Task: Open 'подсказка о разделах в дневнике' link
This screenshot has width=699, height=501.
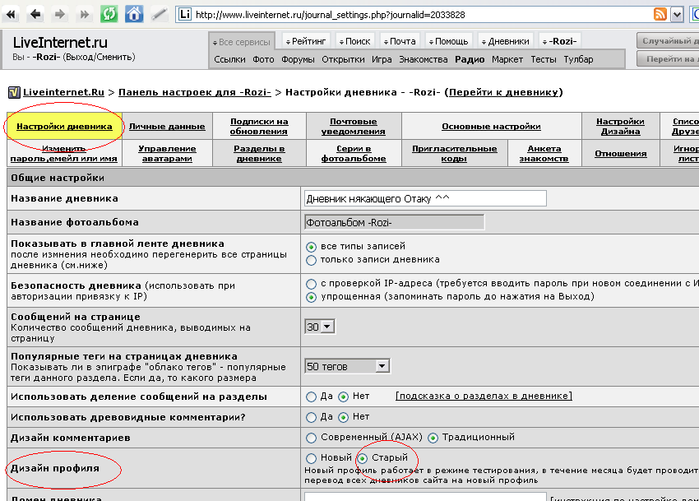Action: (484, 396)
